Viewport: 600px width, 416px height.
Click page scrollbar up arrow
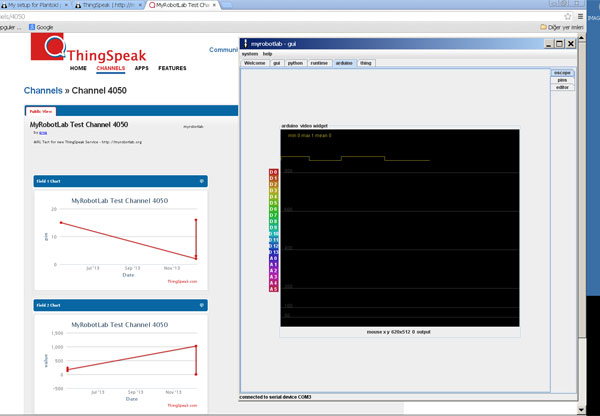581,38
